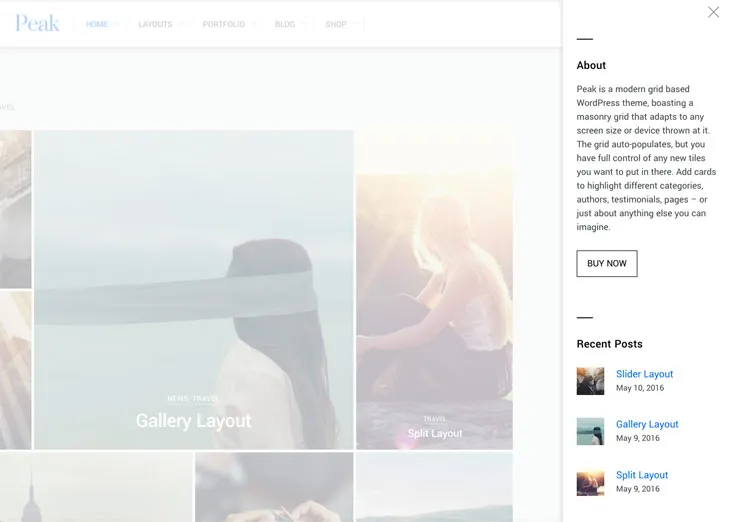Open the Home menu item

point(97,24)
